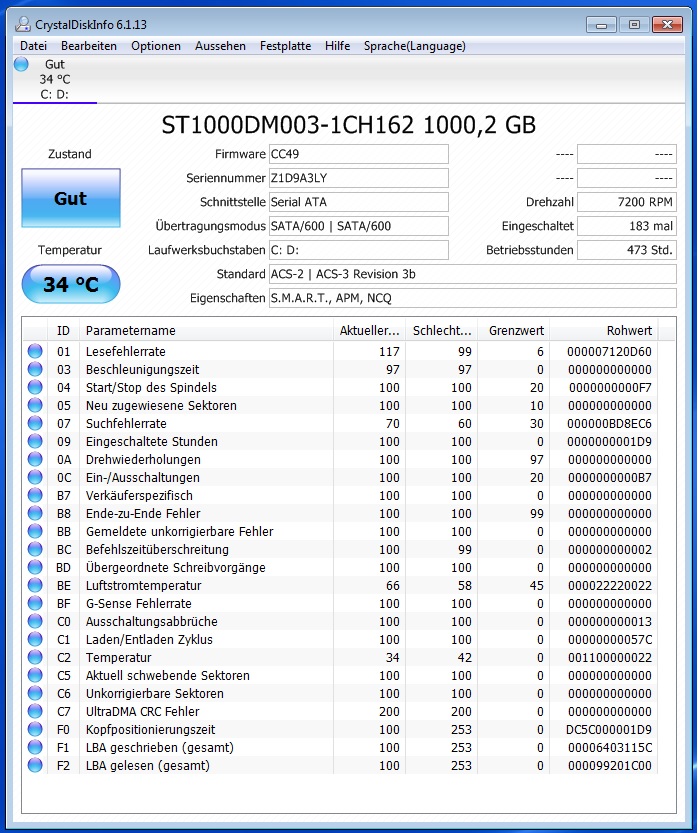Click the status orb of Start/Stop des Spindels
698x833 pixels.
[x=35, y=387]
